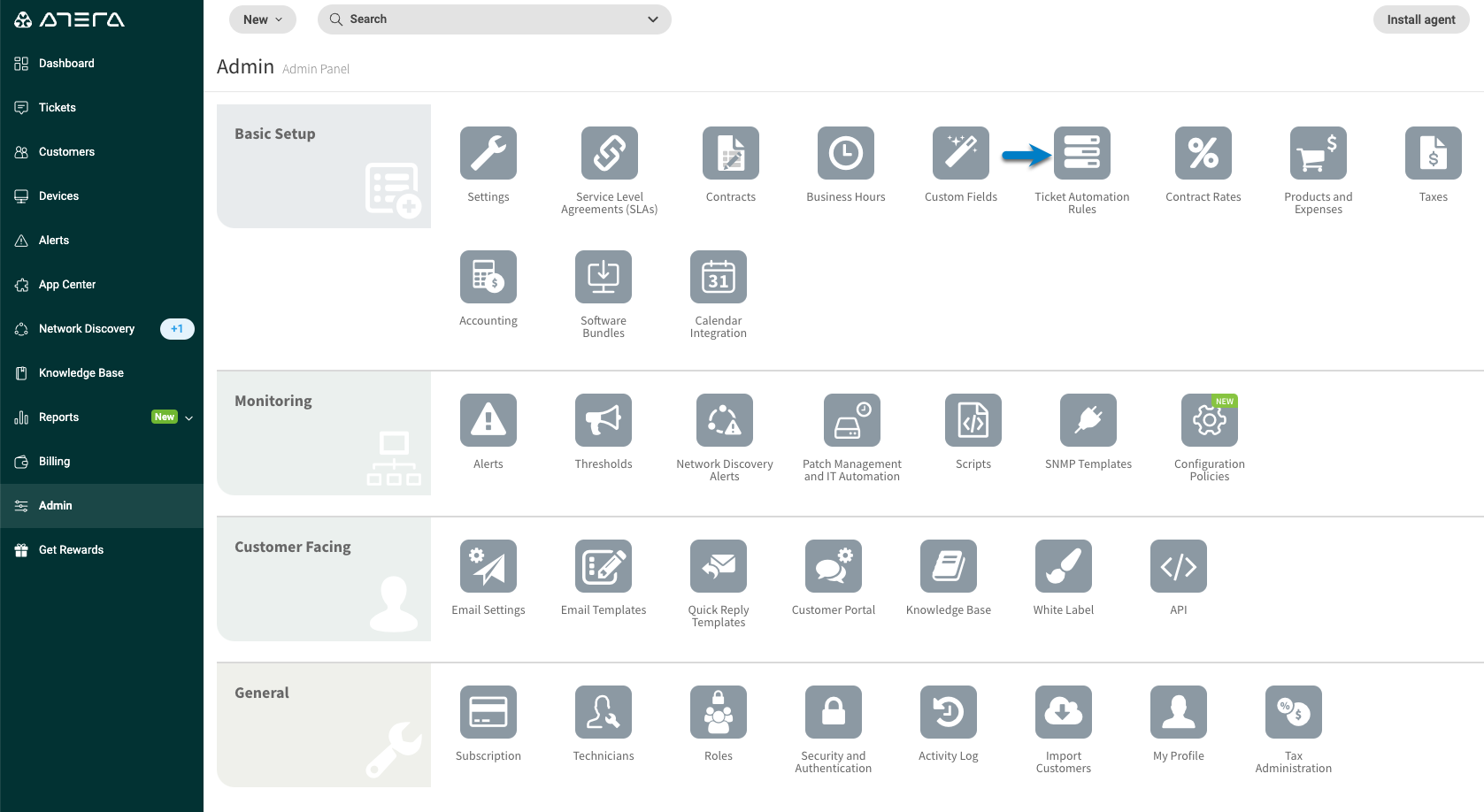Open Service Level Agreements (SLAs) icon
Image resolution: width=1484 pixels, height=812 pixels.
[610, 153]
